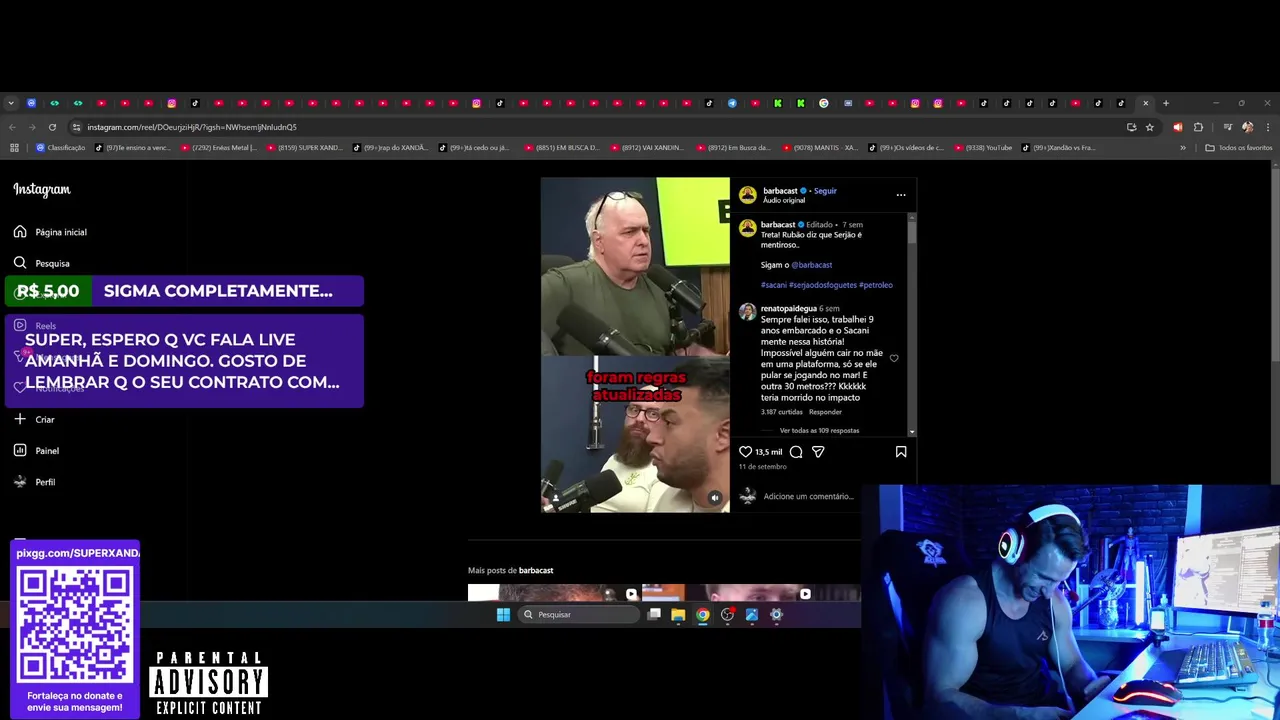Click the browser address bar URL

point(192,127)
